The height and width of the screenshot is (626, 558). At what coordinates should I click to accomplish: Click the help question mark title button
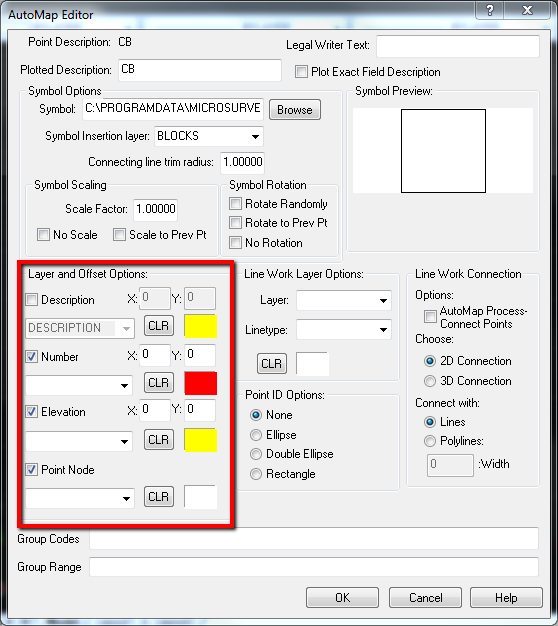[490, 10]
